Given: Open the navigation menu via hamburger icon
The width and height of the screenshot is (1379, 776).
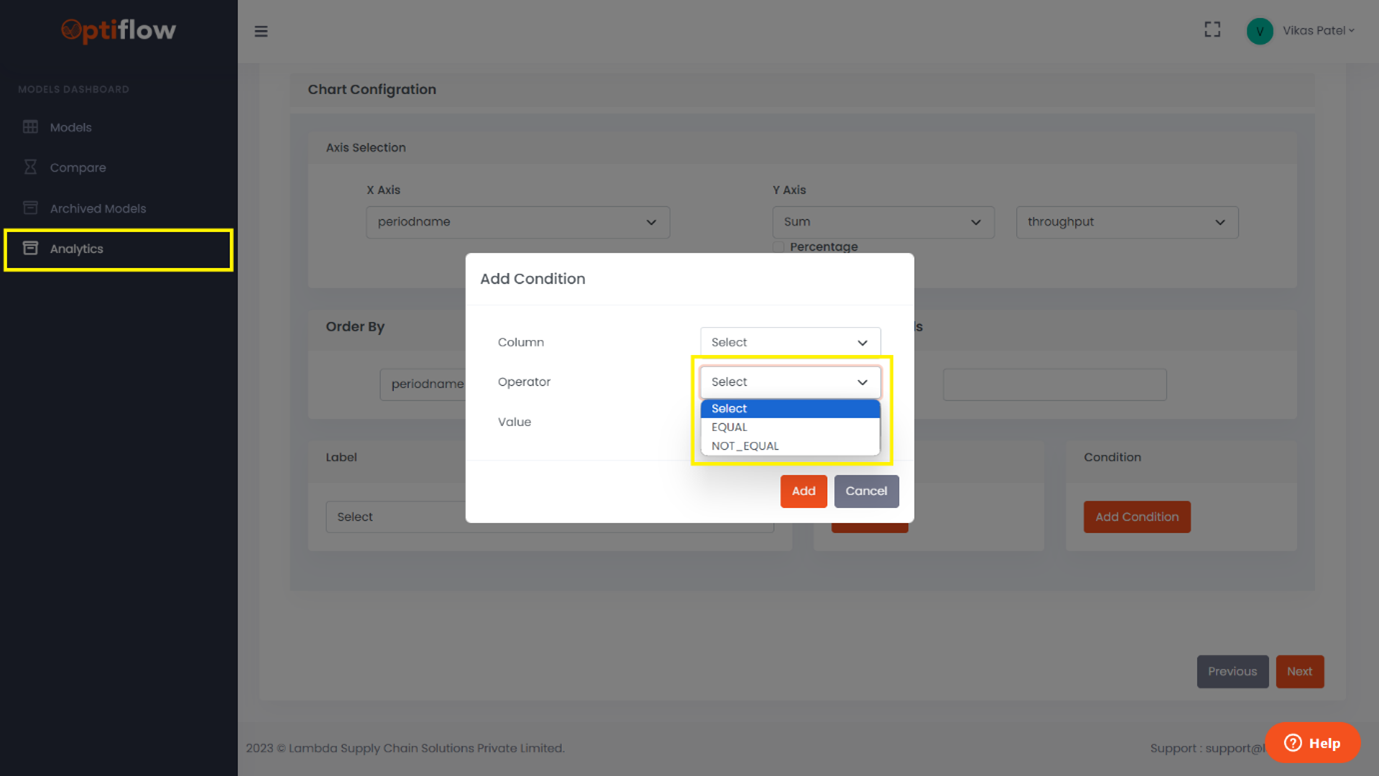Looking at the screenshot, I should click(x=261, y=31).
